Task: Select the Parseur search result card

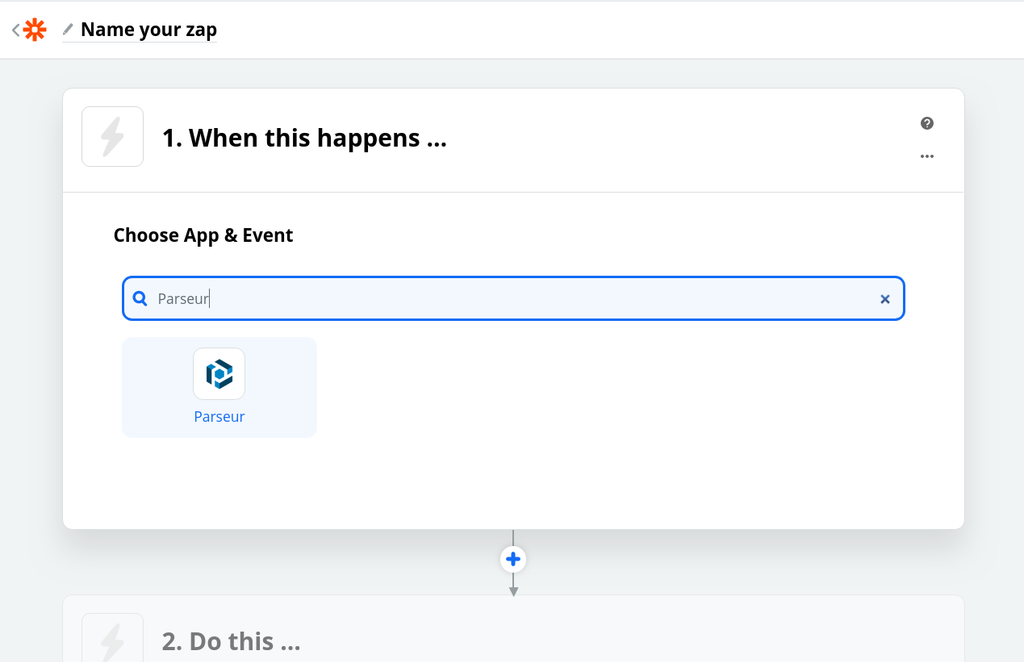Action: point(219,387)
